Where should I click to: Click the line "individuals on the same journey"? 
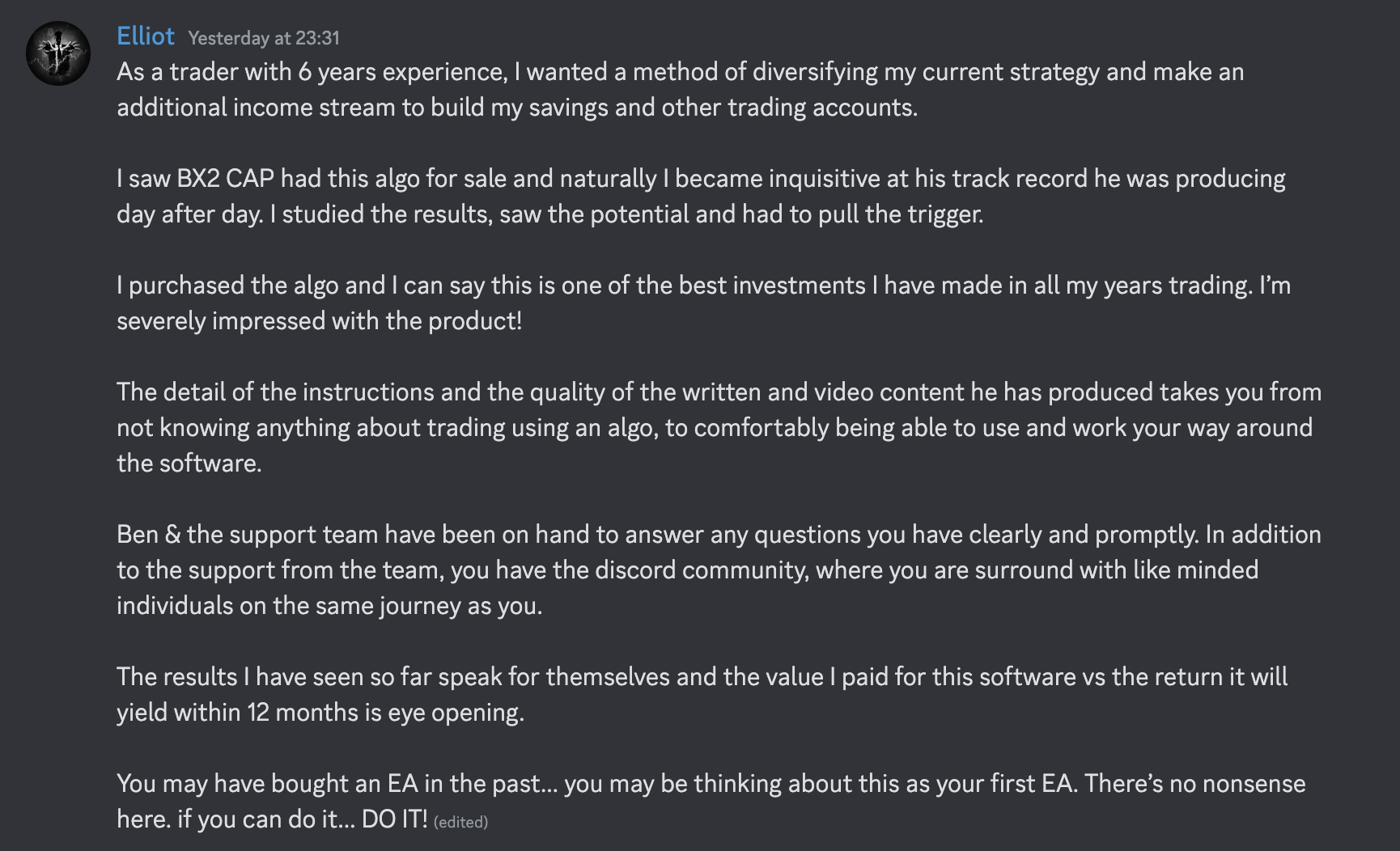[x=329, y=606]
